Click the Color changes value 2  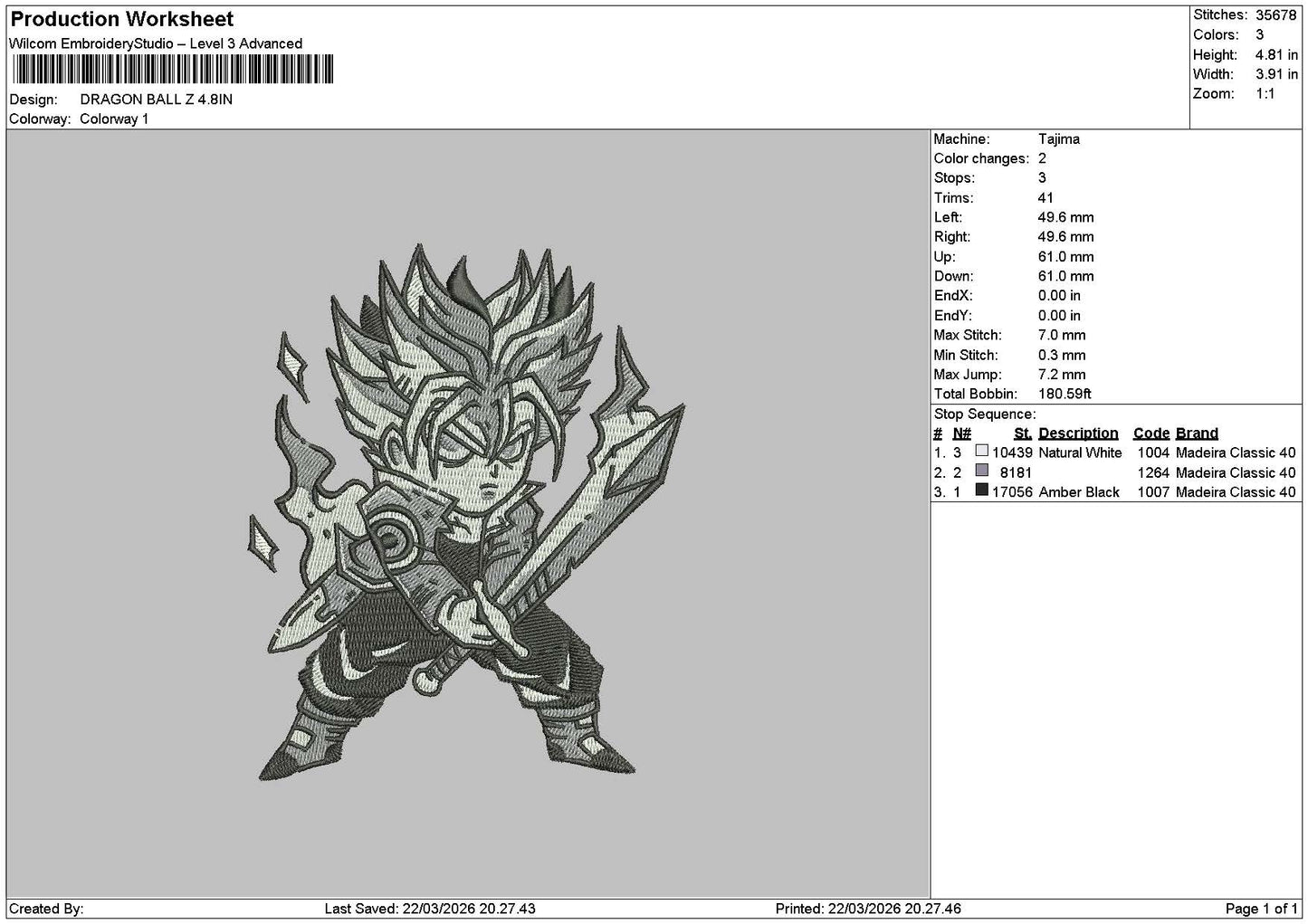1043,159
